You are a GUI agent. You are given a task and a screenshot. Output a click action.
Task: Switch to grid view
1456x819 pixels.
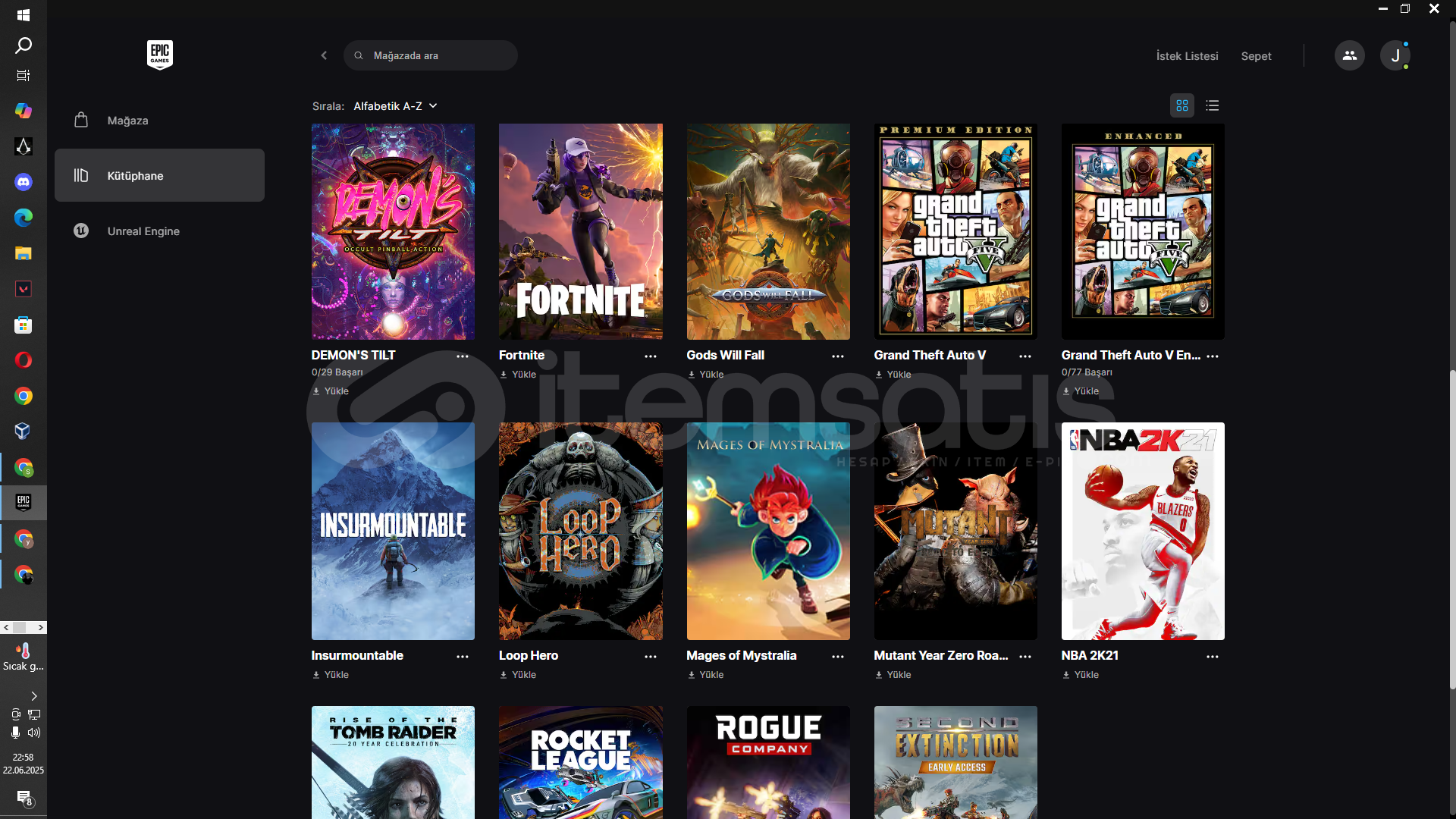[1181, 105]
